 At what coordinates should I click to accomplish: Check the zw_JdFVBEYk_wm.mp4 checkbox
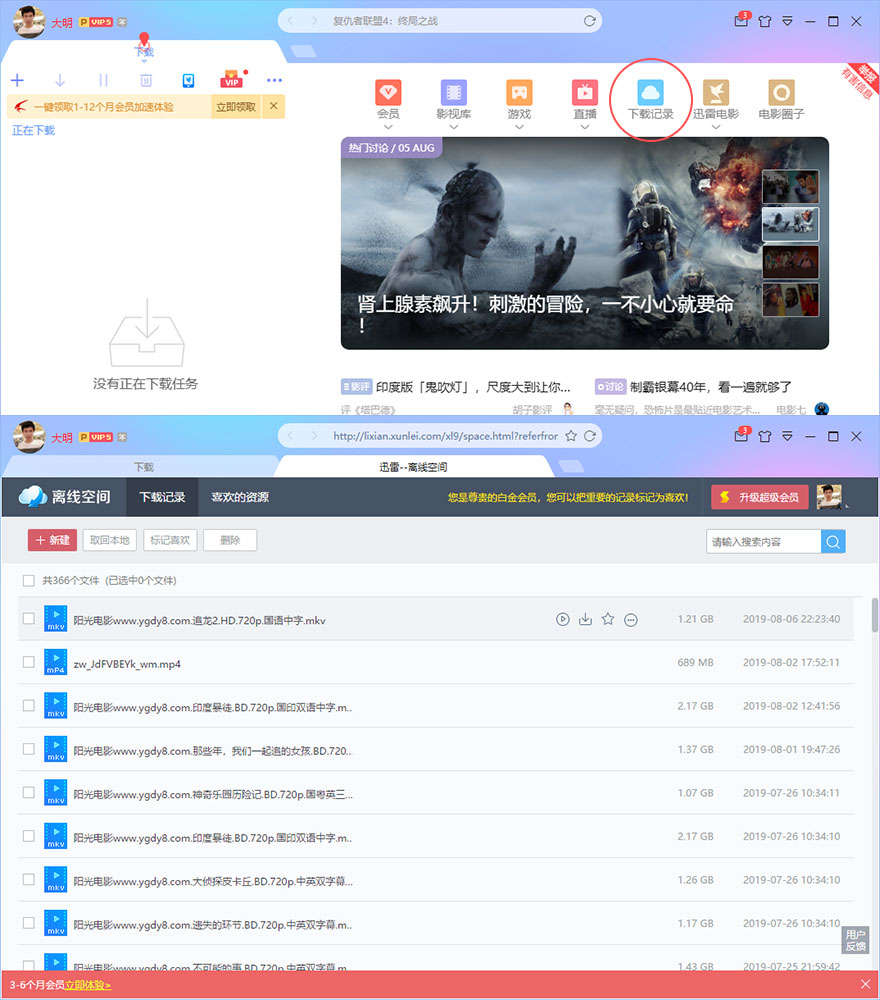pyautogui.click(x=28, y=662)
